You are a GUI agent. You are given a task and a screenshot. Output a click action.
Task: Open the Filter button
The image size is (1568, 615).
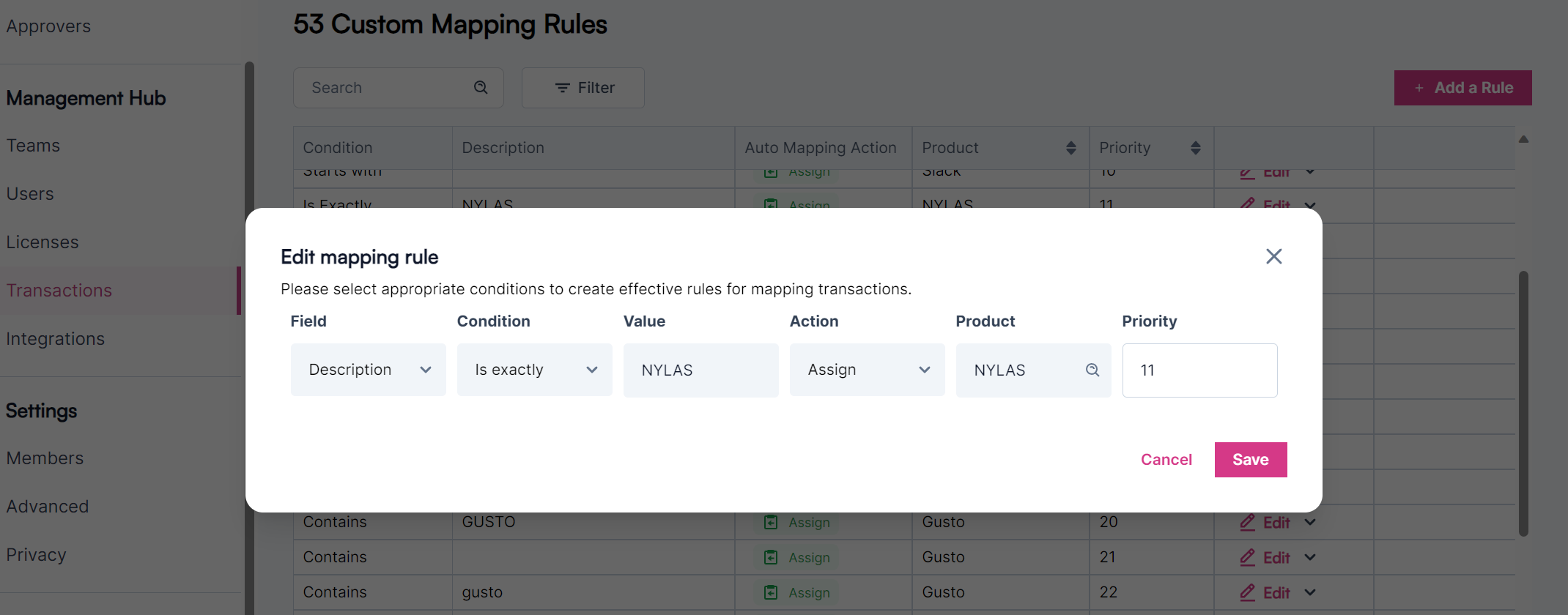(x=583, y=88)
